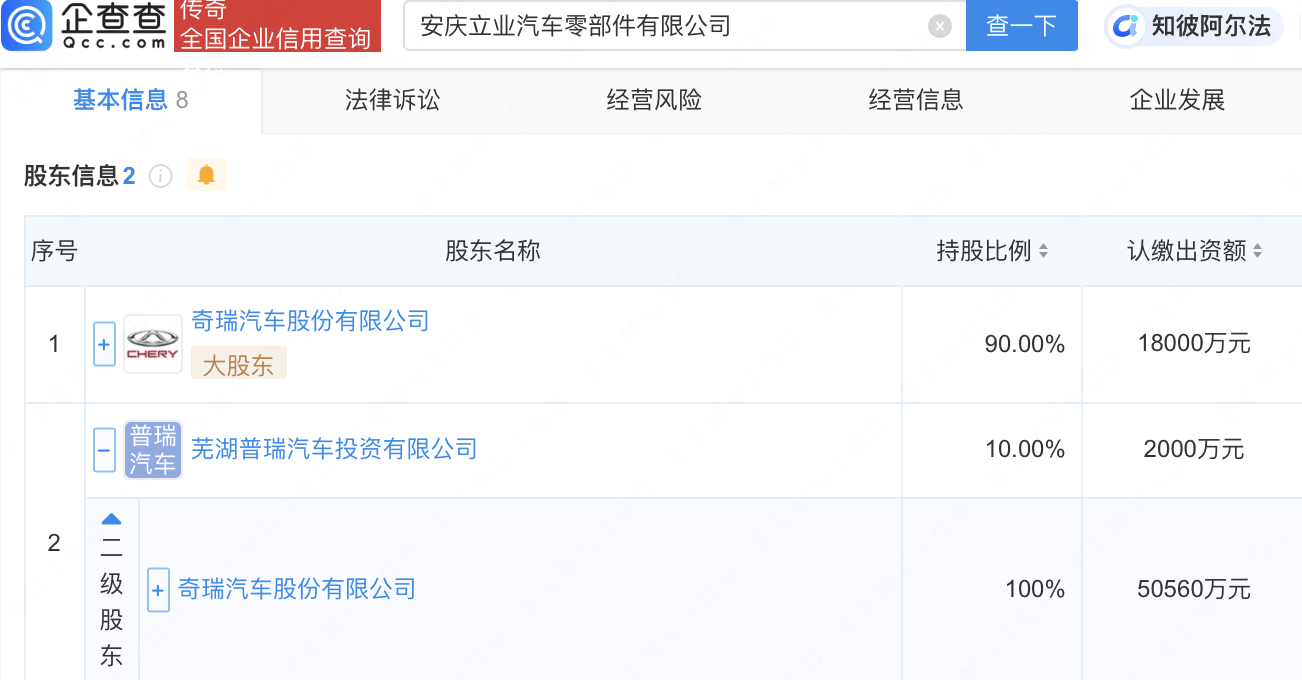Click the 2000万元 capital value
The width and height of the screenshot is (1302, 680).
[1194, 450]
